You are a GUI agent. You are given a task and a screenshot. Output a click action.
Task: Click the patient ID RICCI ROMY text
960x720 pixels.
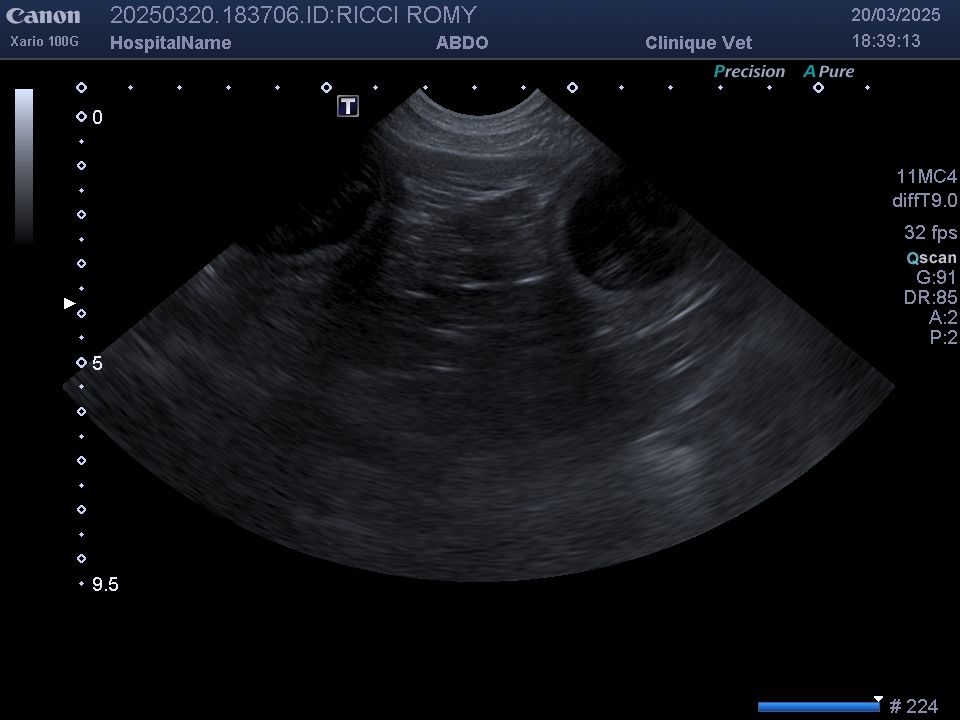407,15
